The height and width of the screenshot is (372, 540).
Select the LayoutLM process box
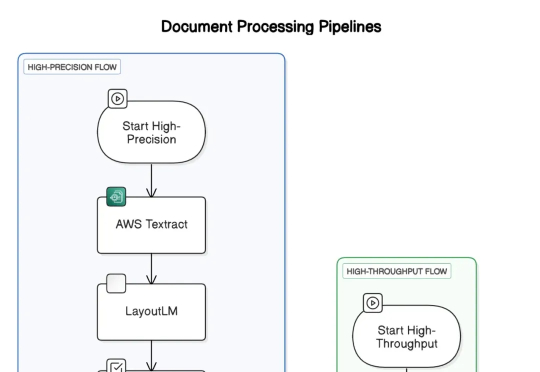pyautogui.click(x=152, y=312)
